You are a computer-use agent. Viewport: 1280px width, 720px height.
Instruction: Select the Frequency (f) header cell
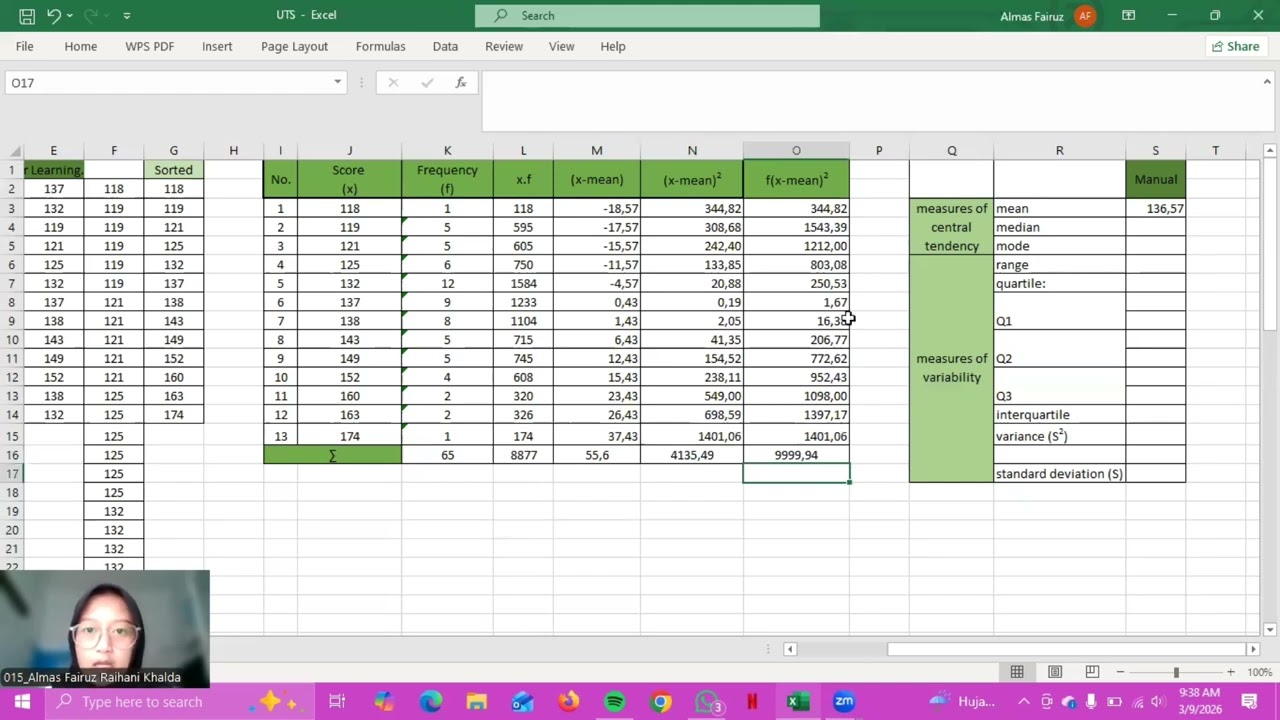coord(447,180)
